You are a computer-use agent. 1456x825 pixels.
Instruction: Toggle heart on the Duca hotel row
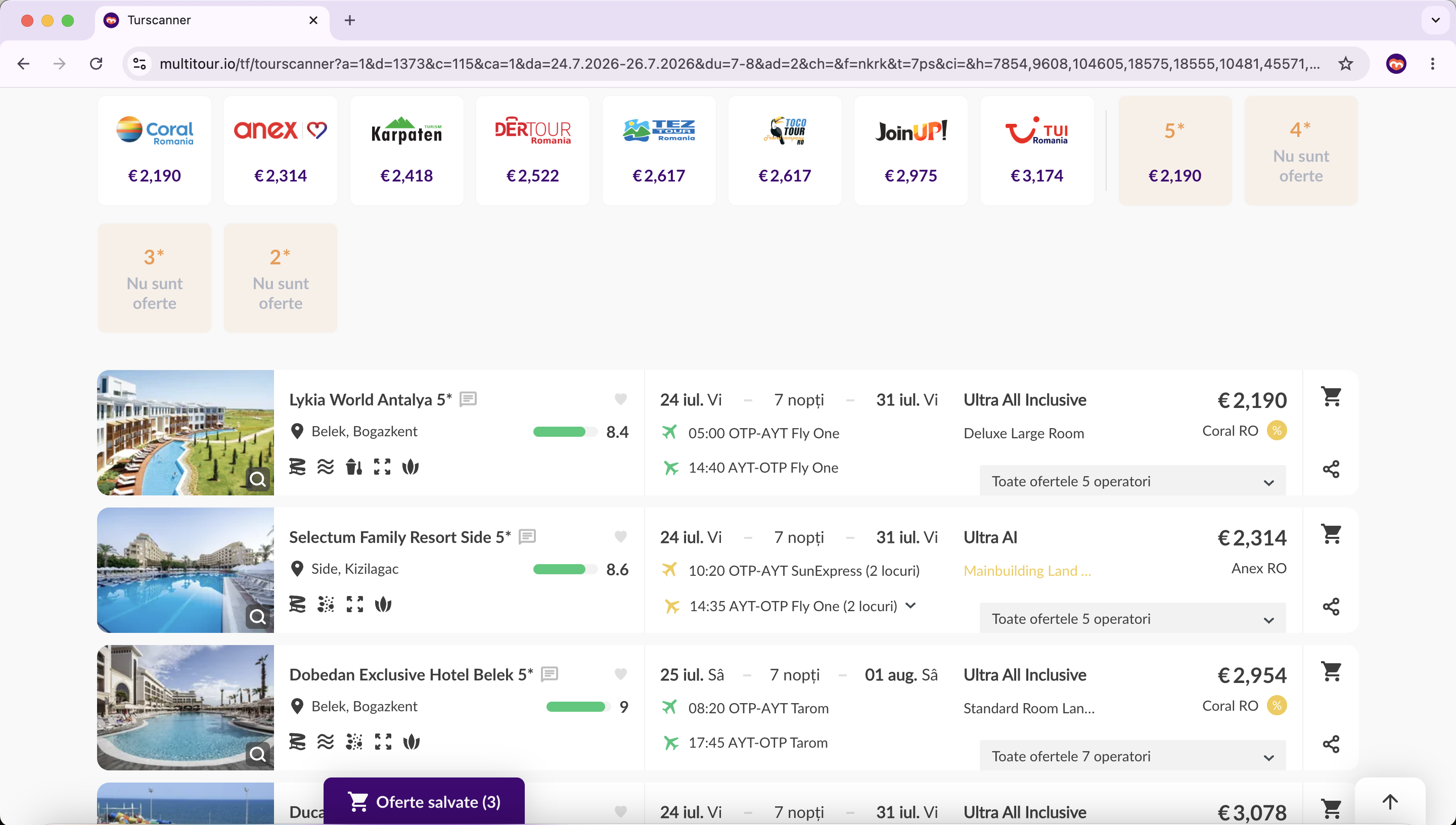621,811
